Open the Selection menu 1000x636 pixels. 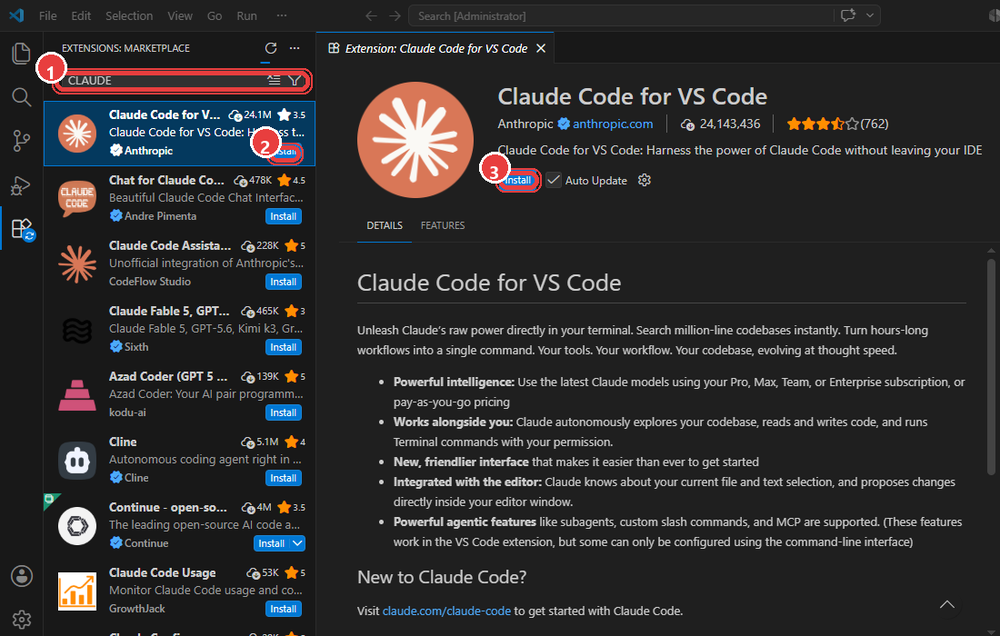pos(129,16)
